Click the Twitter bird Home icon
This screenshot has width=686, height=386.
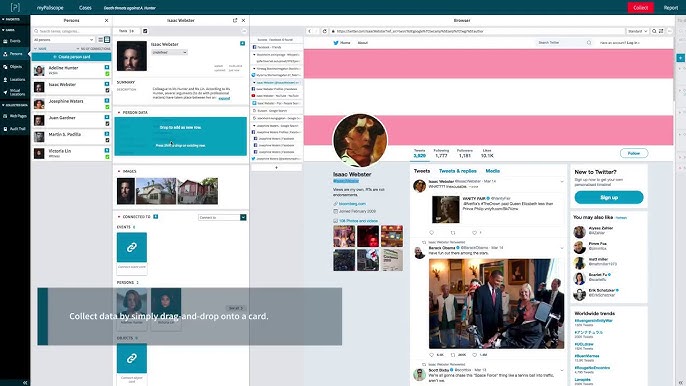336,43
